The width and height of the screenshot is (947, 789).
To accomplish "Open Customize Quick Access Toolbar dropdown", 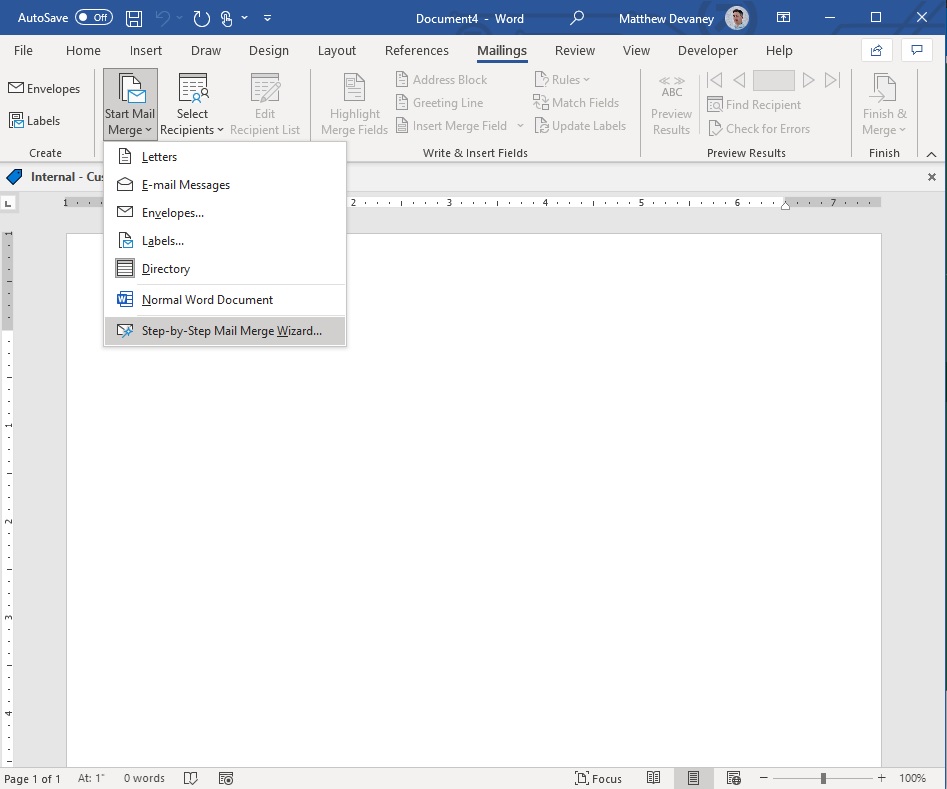I will 267,18.
